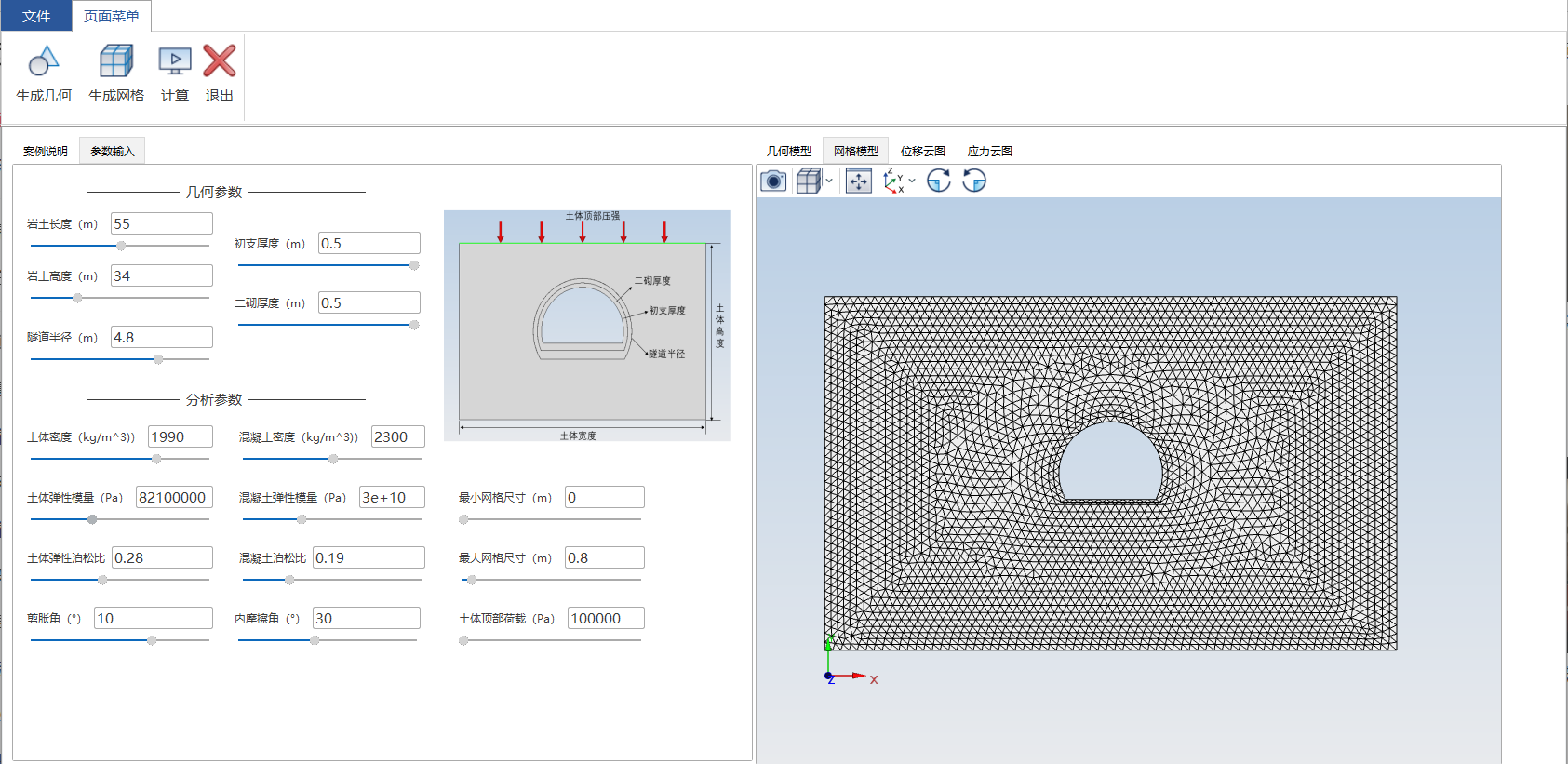Open the 网格模型 view tab
Viewport: 1568px width, 764px height.
point(856,151)
